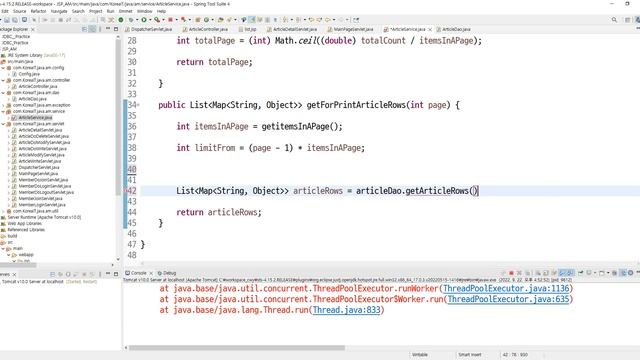The height and width of the screenshot is (360, 640).
Task: Select MainPageServlet.java in Package Explorer
Action: coord(38,173)
